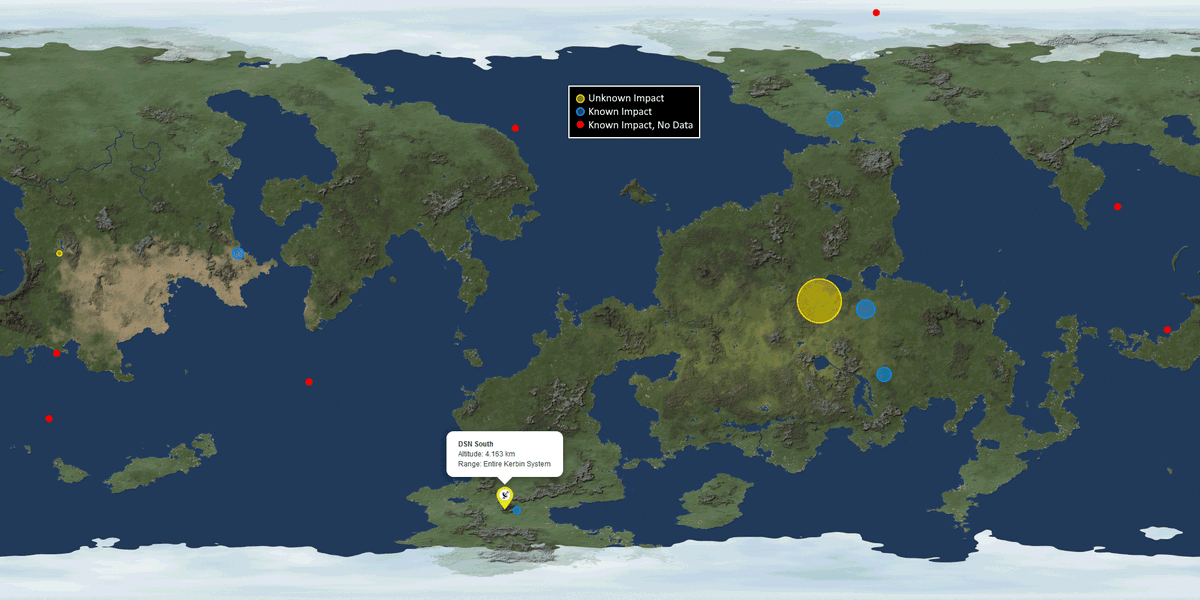This screenshot has width=1200, height=600.
Task: Click the red dot in the central-west ocean near the small isle
Action: pos(309,382)
